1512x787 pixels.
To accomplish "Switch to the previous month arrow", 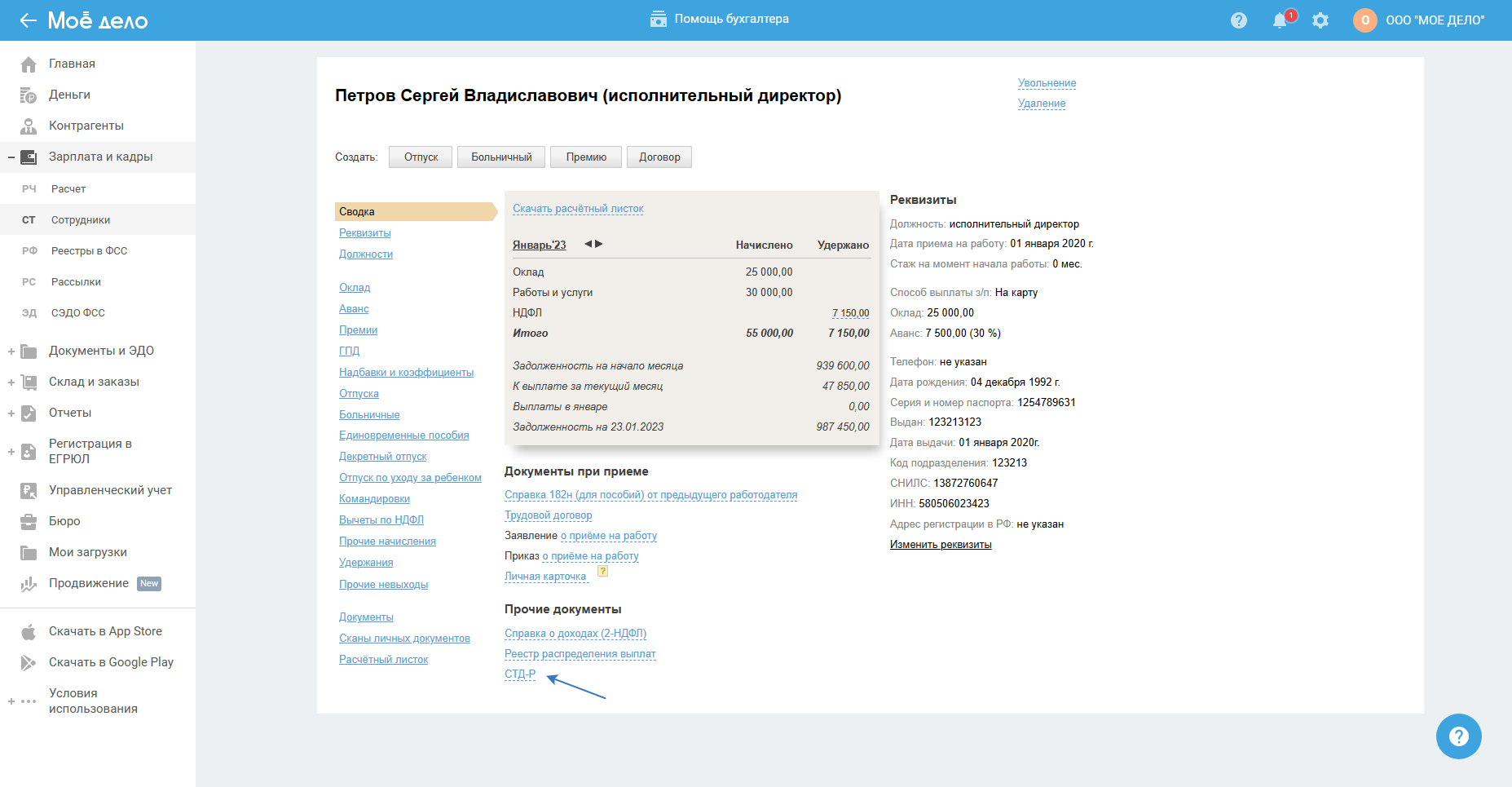I will click(588, 244).
